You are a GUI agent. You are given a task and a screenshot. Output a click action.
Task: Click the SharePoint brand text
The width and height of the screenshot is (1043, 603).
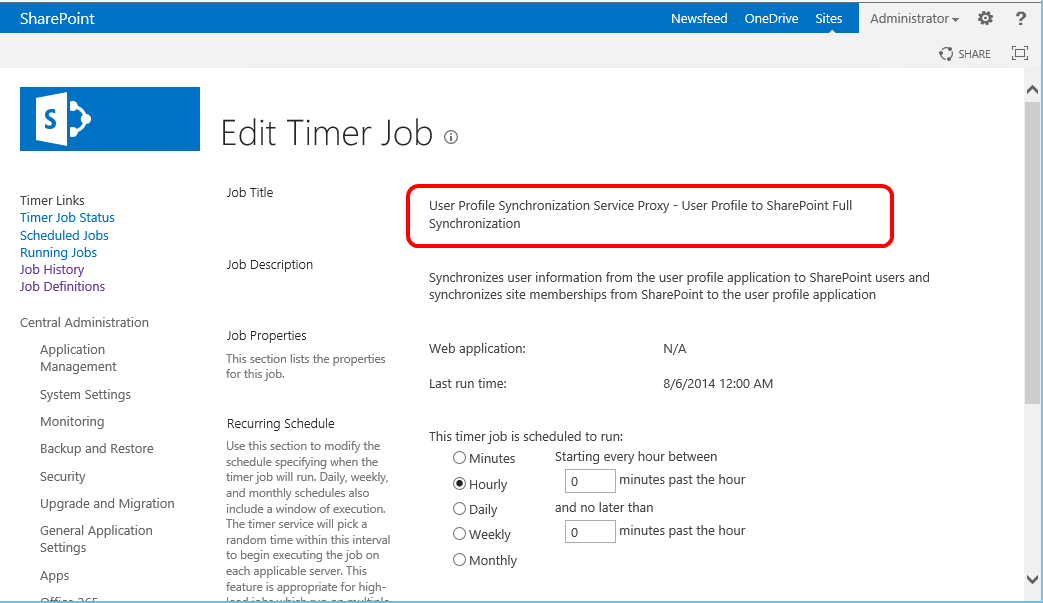point(57,19)
